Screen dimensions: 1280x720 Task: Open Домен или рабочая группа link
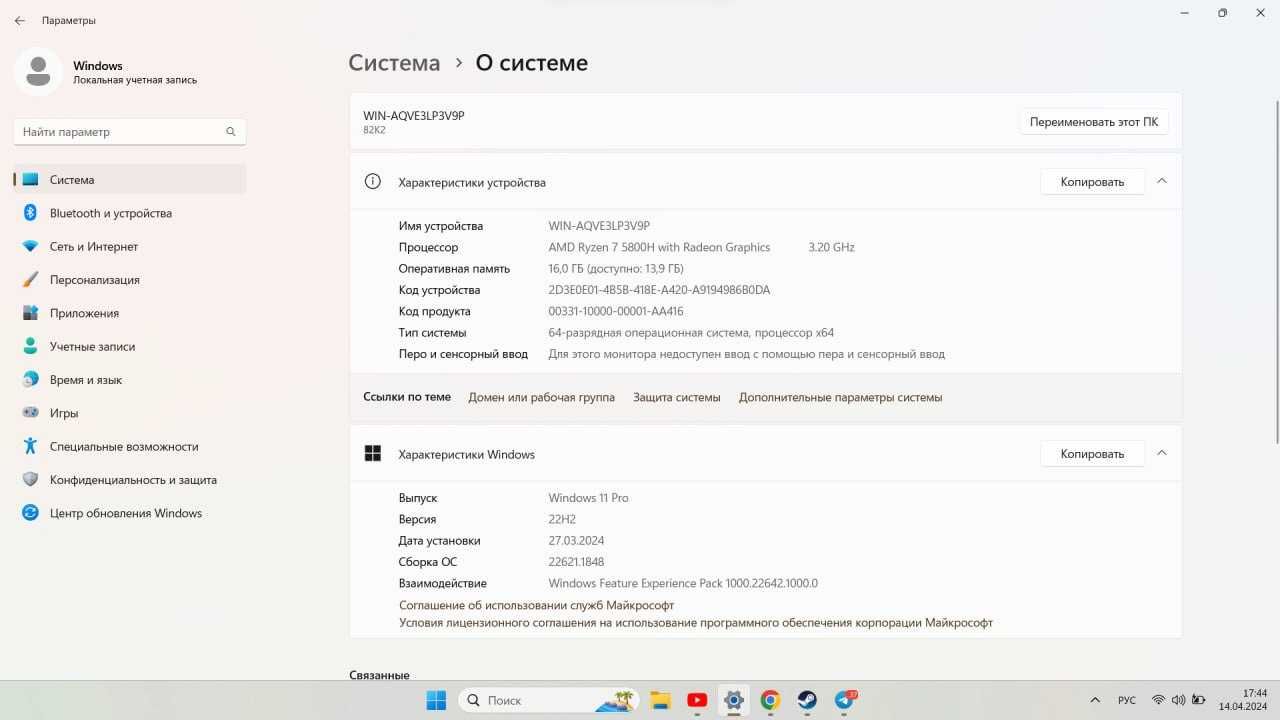coord(541,397)
